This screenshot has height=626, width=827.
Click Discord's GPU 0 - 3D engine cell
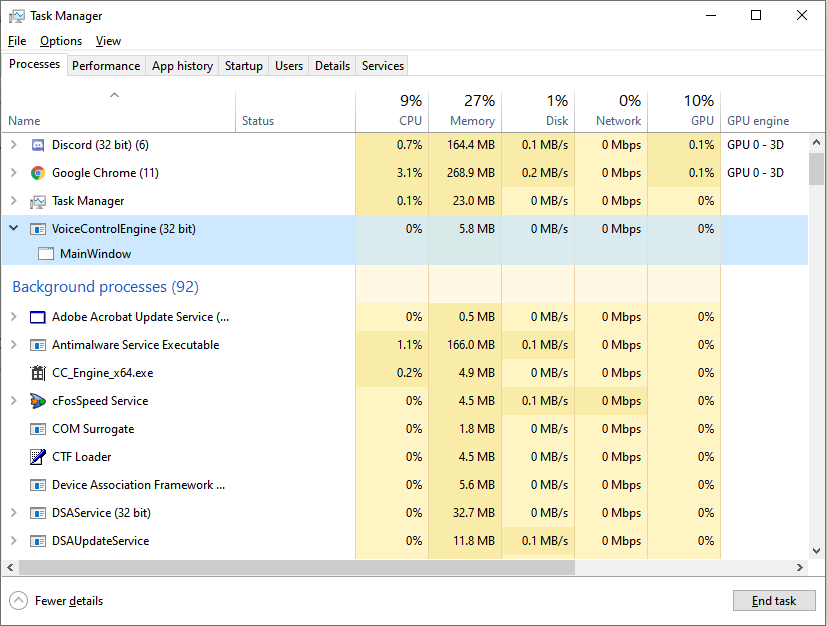755,145
